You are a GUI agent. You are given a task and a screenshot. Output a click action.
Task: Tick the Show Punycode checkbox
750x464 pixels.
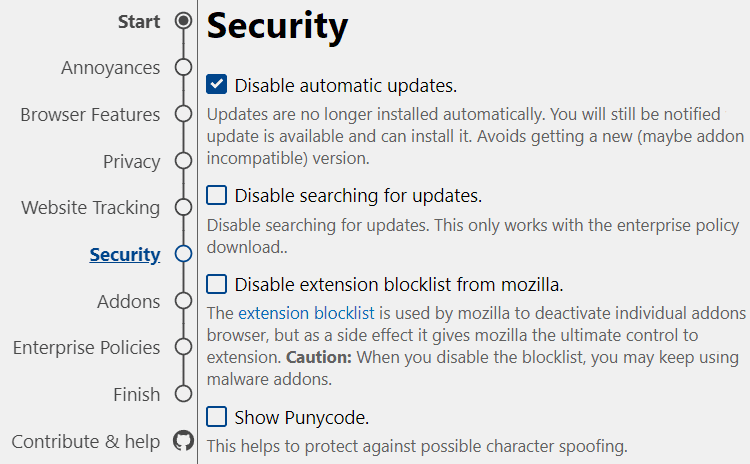point(217,417)
